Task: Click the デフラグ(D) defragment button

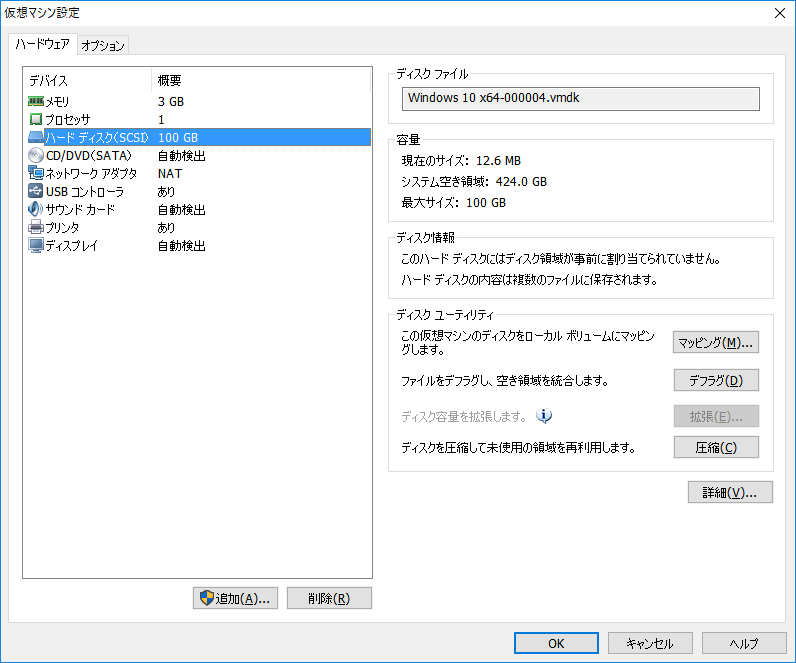Action: coord(716,380)
